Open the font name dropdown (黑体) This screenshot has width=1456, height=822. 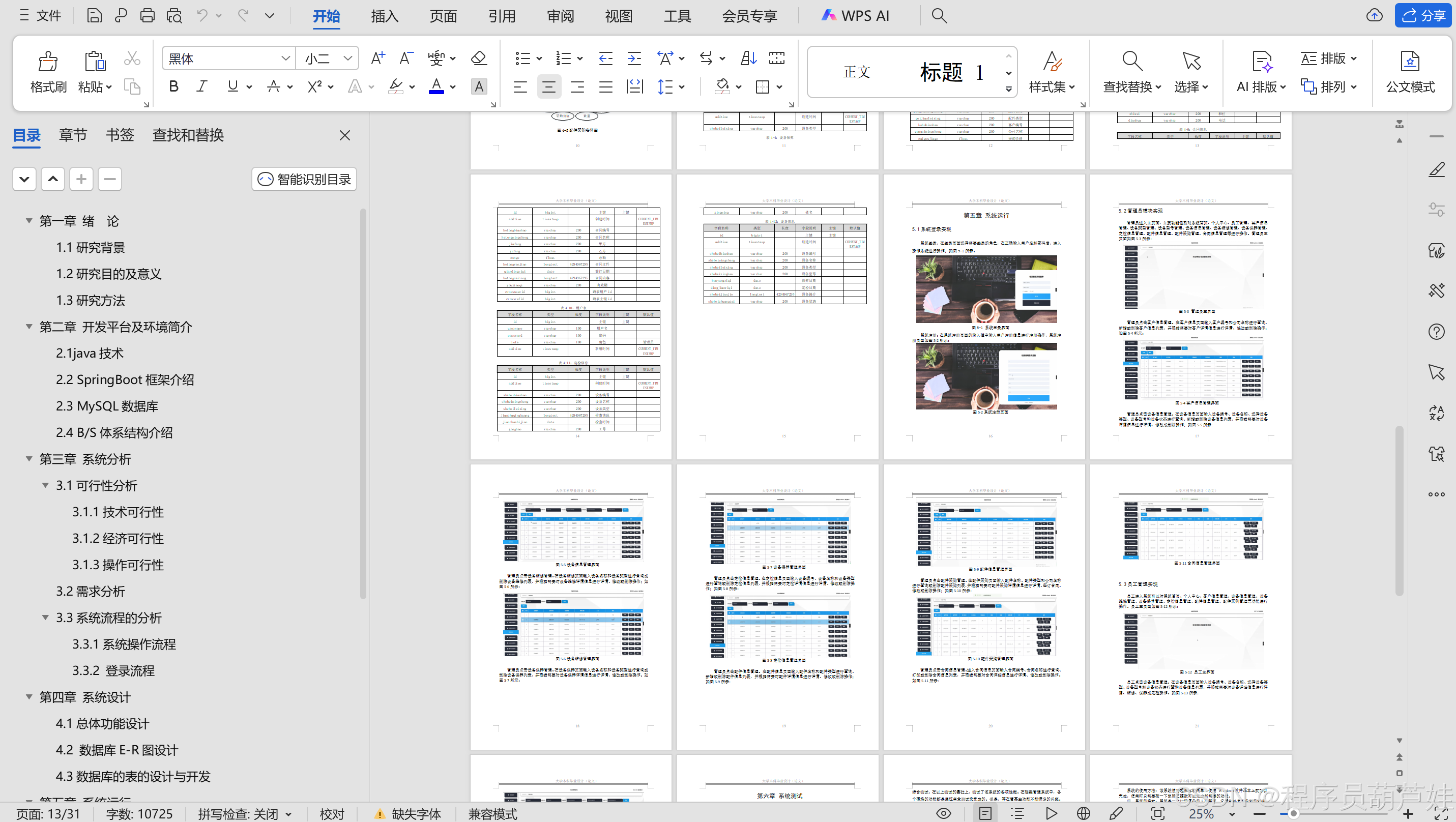coord(285,58)
